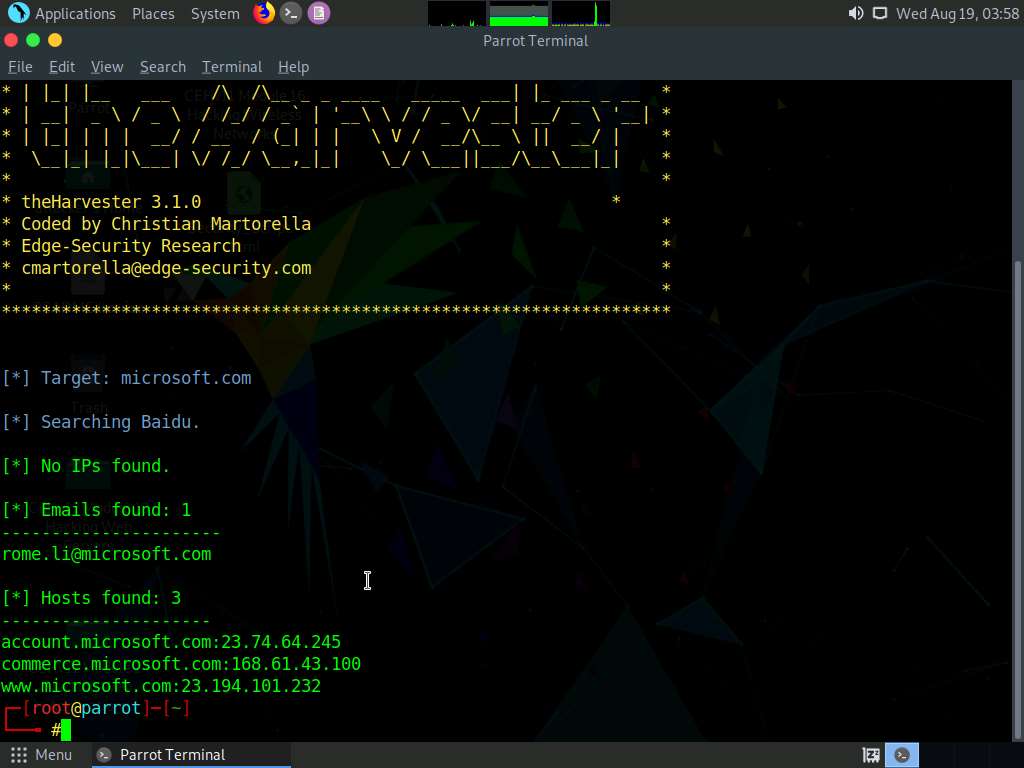Click the show desktop icon in bottom panel

point(871,755)
